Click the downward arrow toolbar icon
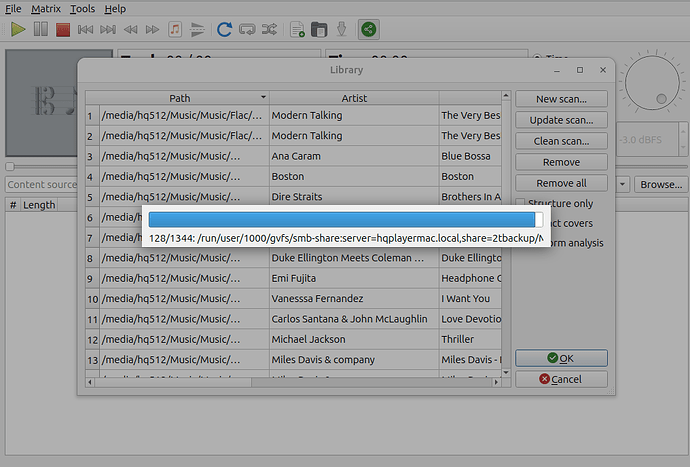This screenshot has width=690, height=467. tap(341, 29)
